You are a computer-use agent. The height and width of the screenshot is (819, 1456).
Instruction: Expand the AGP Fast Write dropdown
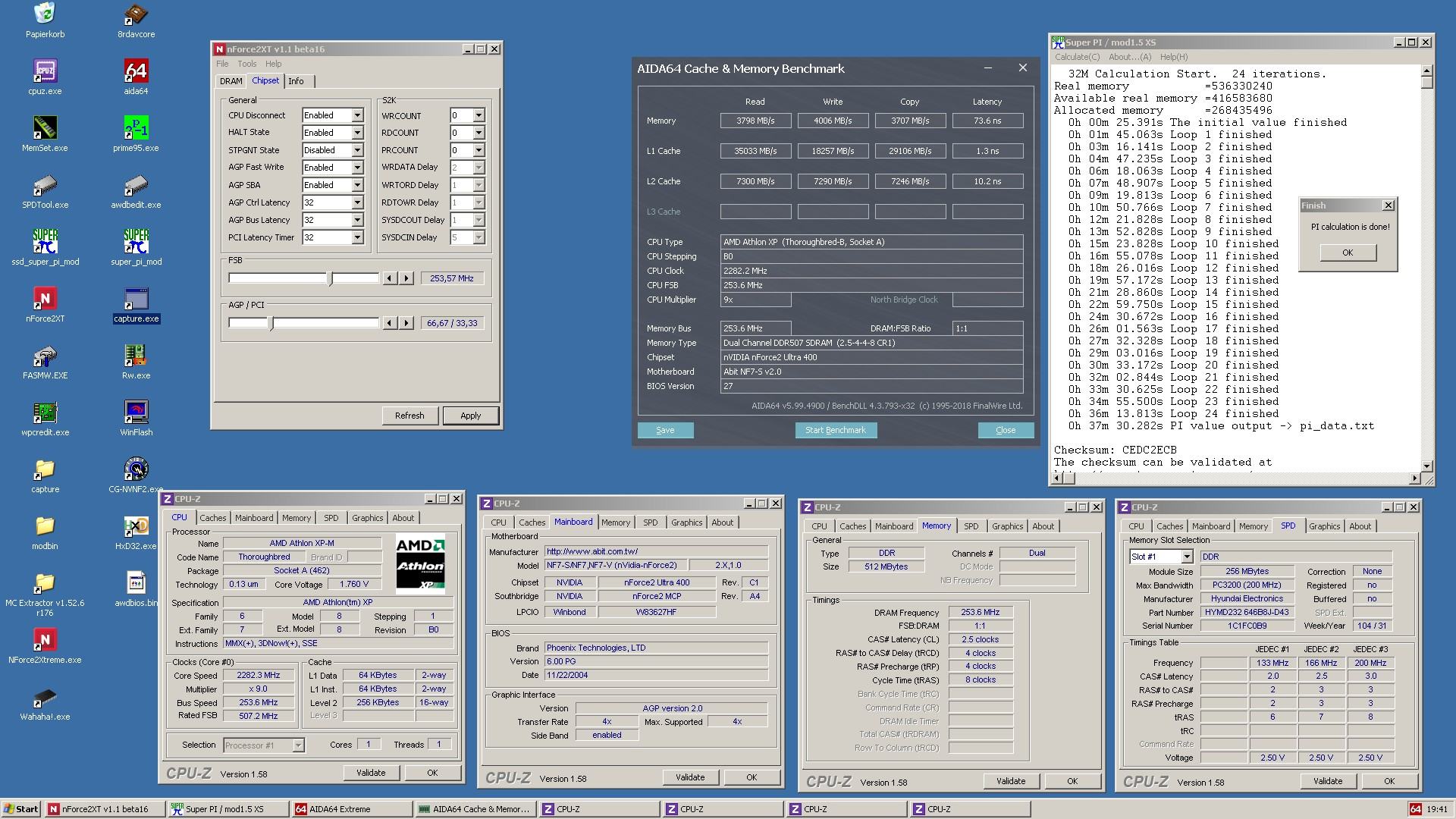click(x=357, y=168)
